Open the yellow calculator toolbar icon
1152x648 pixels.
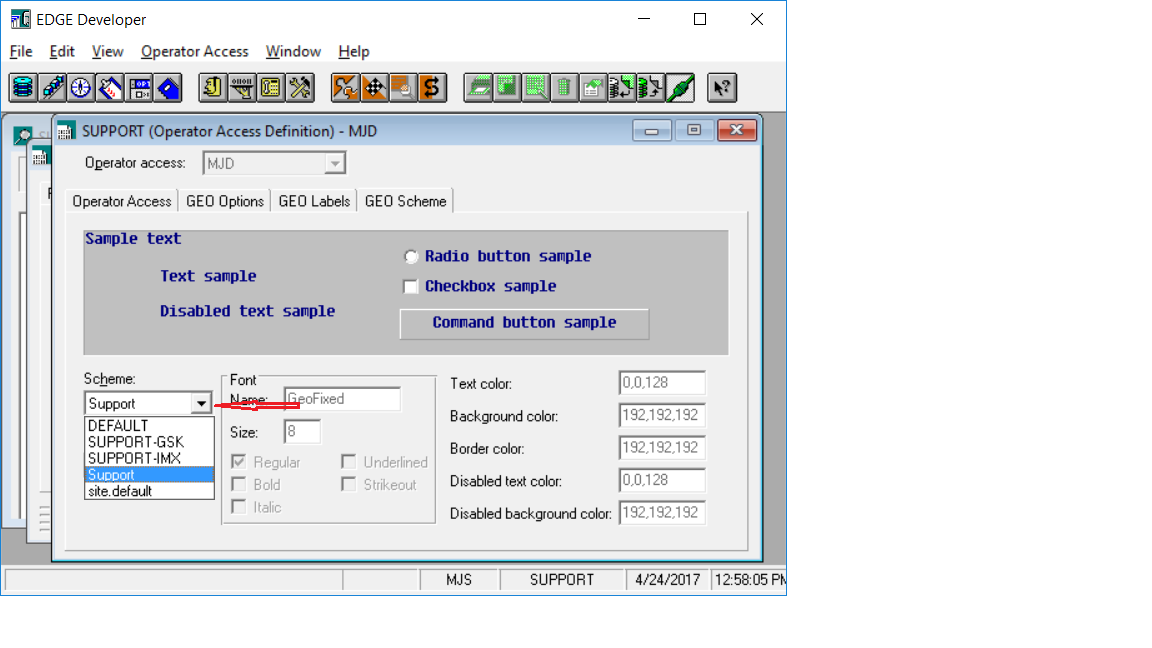coord(271,87)
